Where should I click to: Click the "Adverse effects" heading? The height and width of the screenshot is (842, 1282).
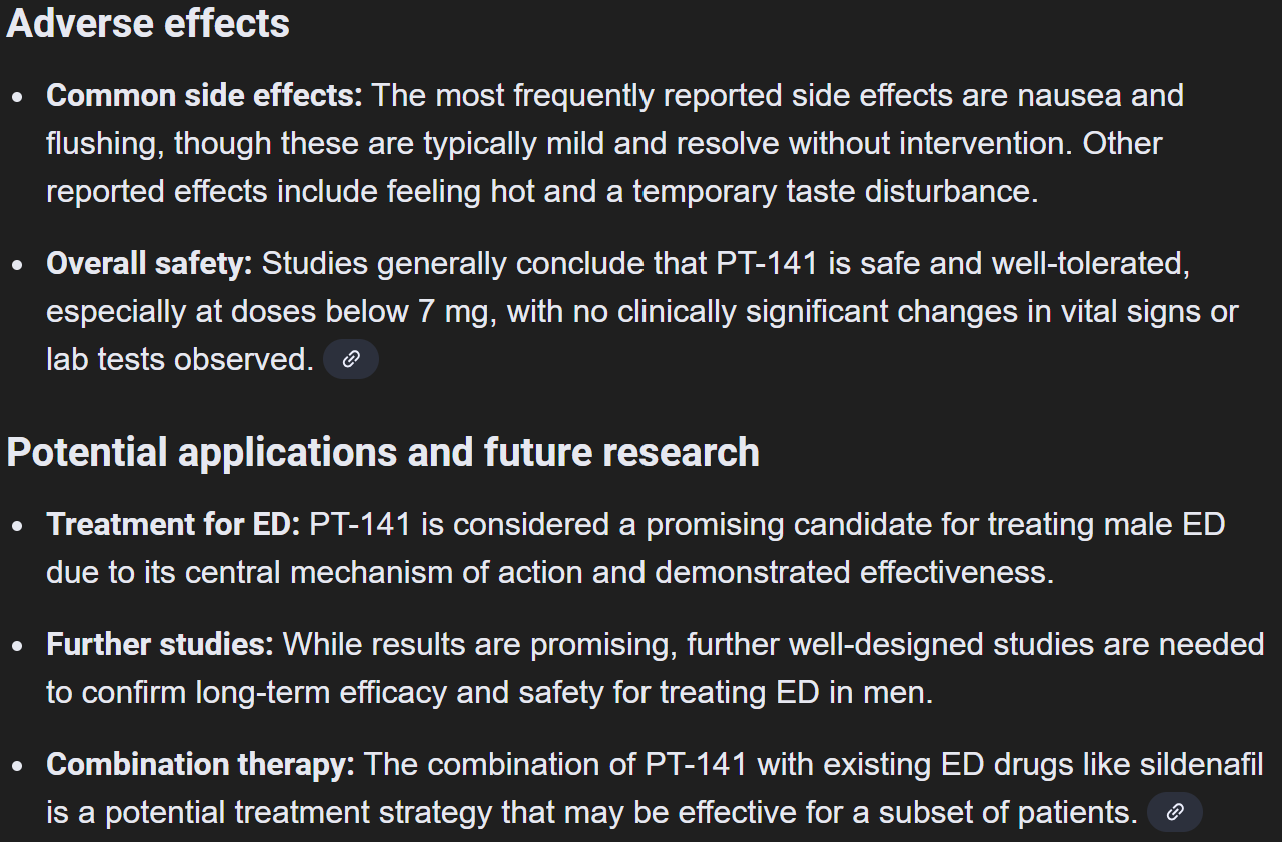click(148, 24)
